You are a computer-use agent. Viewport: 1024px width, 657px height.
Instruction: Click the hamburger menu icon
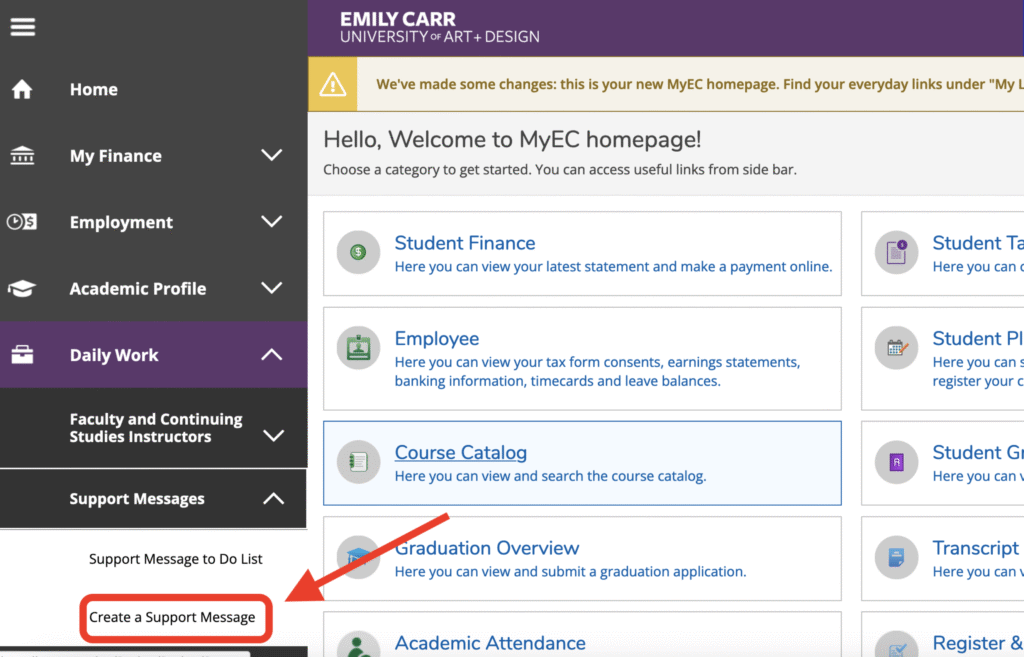(x=23, y=27)
